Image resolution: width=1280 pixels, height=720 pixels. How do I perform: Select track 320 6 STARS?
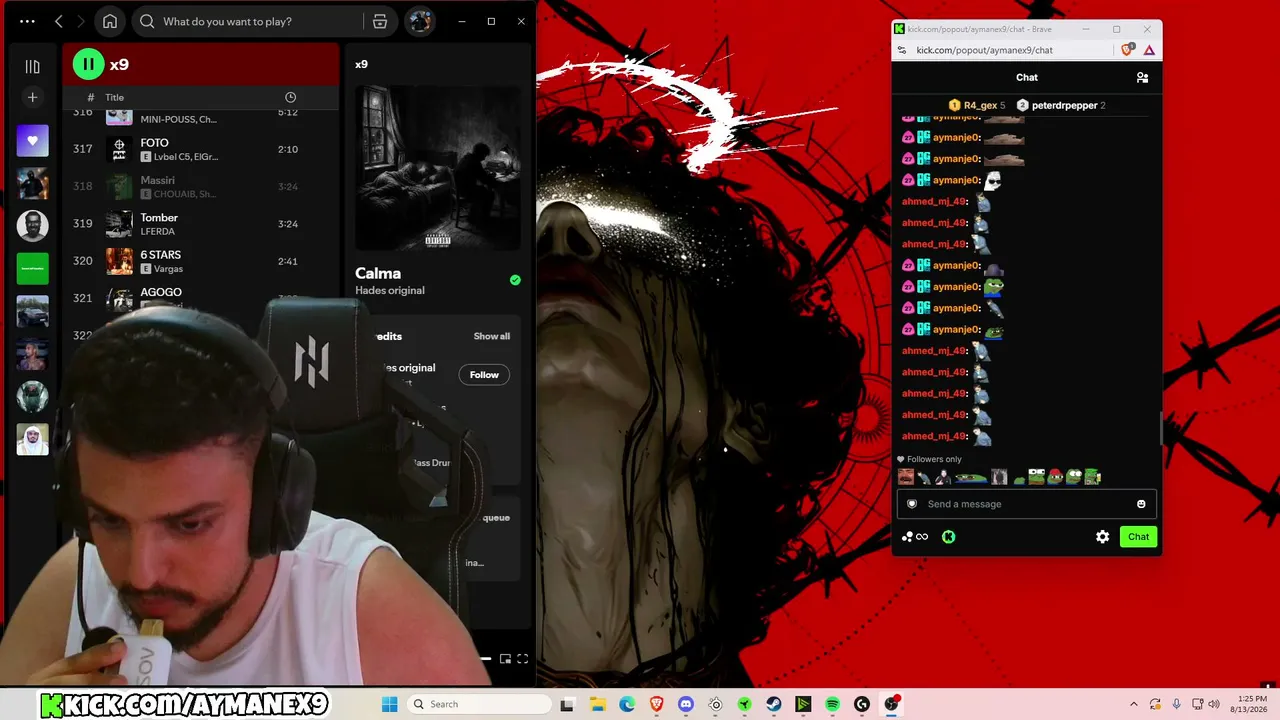click(201, 261)
